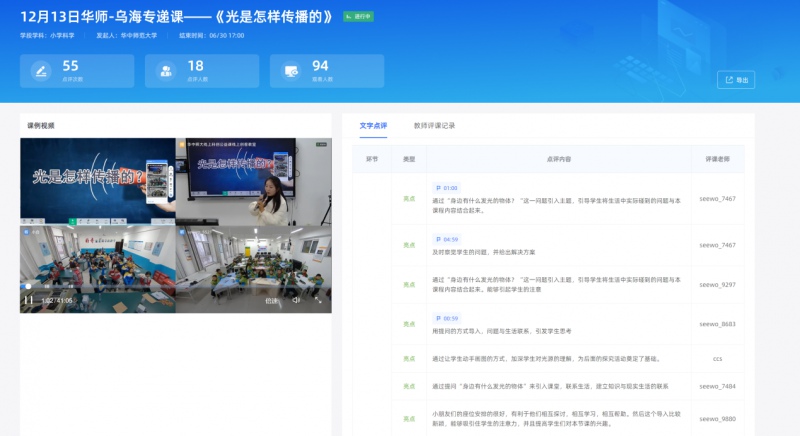The width and height of the screenshot is (800, 436).
Task: Pause the lesson video
Action: [x=28, y=300]
